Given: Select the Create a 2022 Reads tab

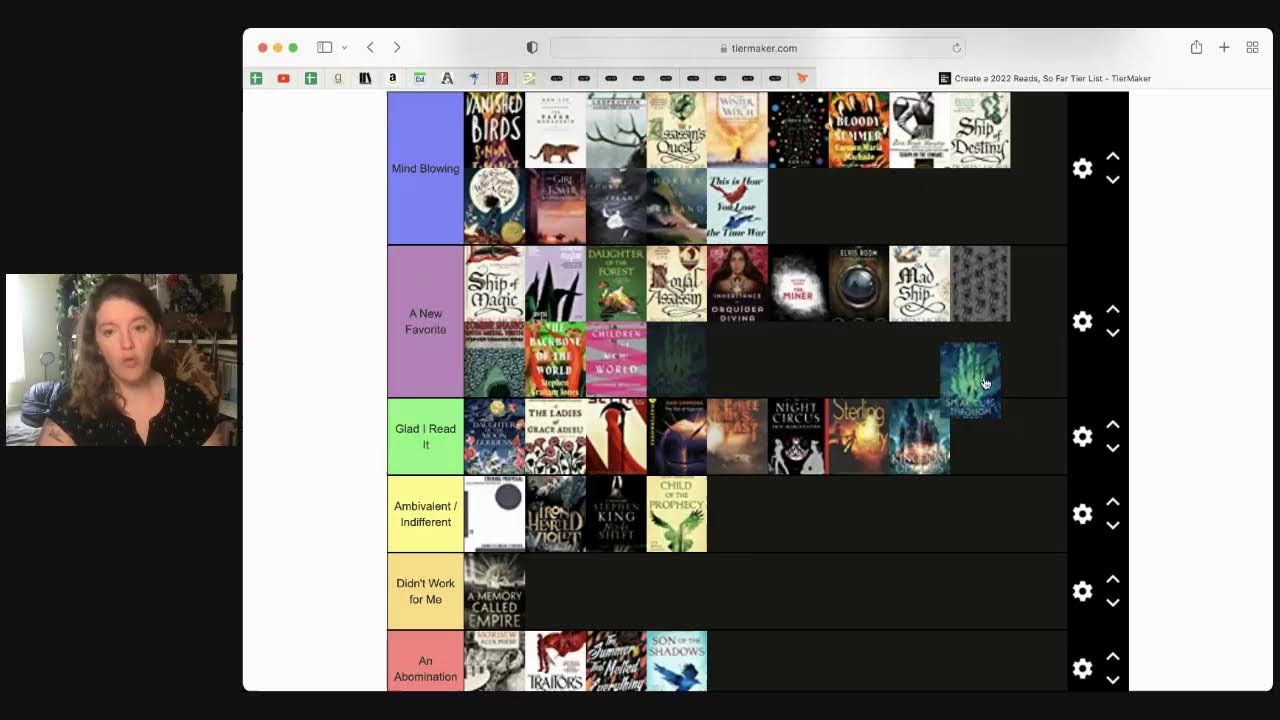Looking at the screenshot, I should (1045, 78).
